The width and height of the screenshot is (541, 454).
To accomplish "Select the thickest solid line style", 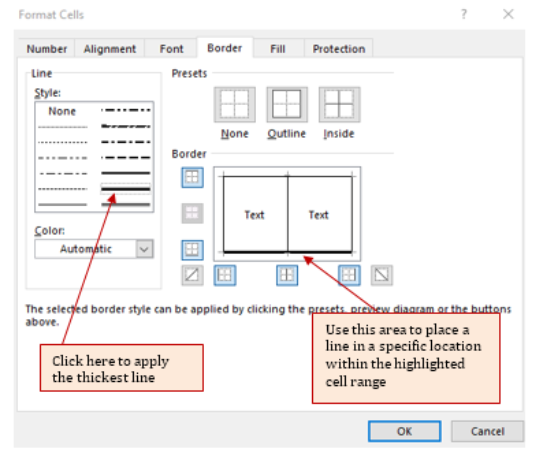I will point(126,189).
